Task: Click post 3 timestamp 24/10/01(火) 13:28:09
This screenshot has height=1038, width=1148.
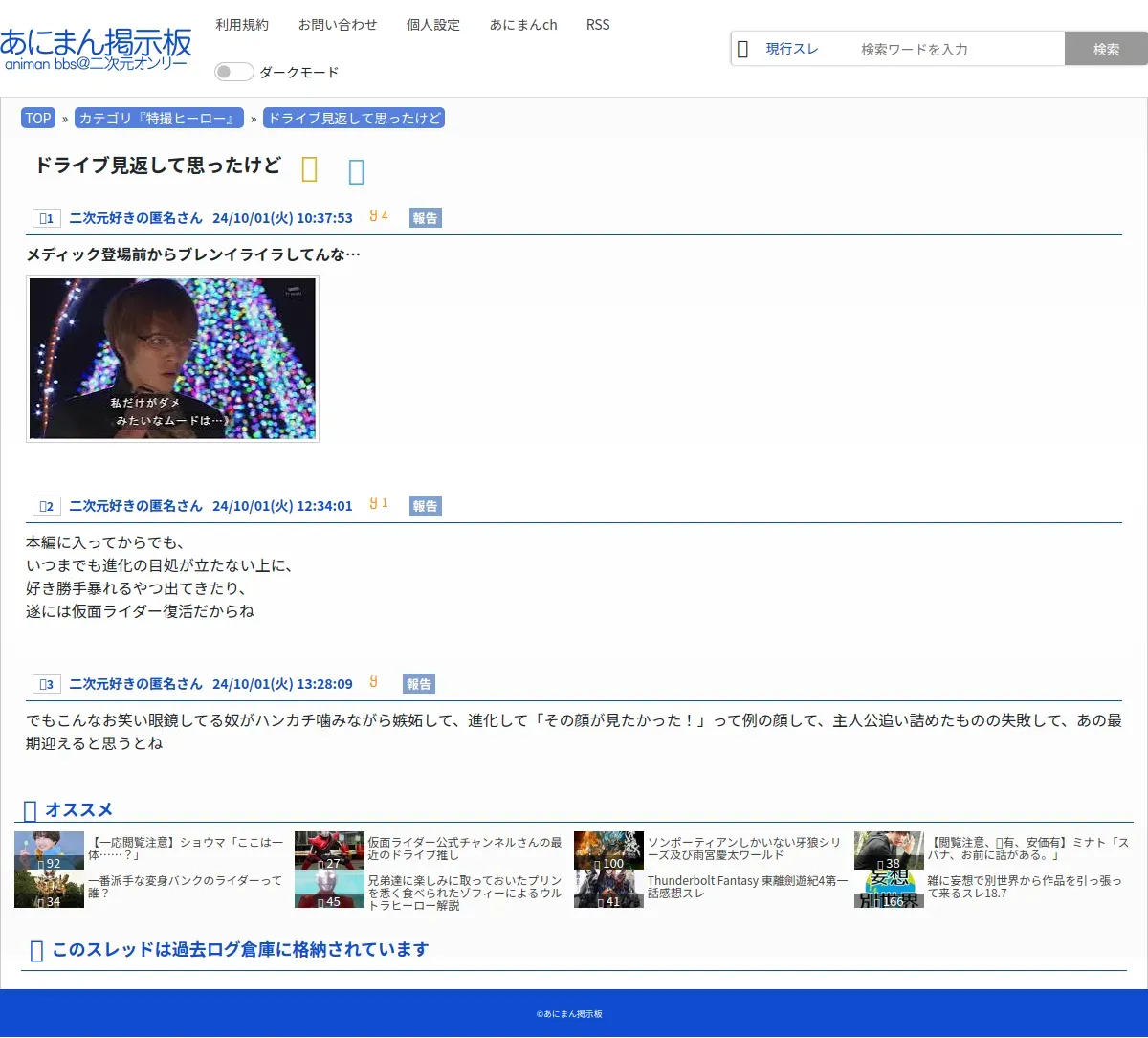Action: [x=282, y=684]
